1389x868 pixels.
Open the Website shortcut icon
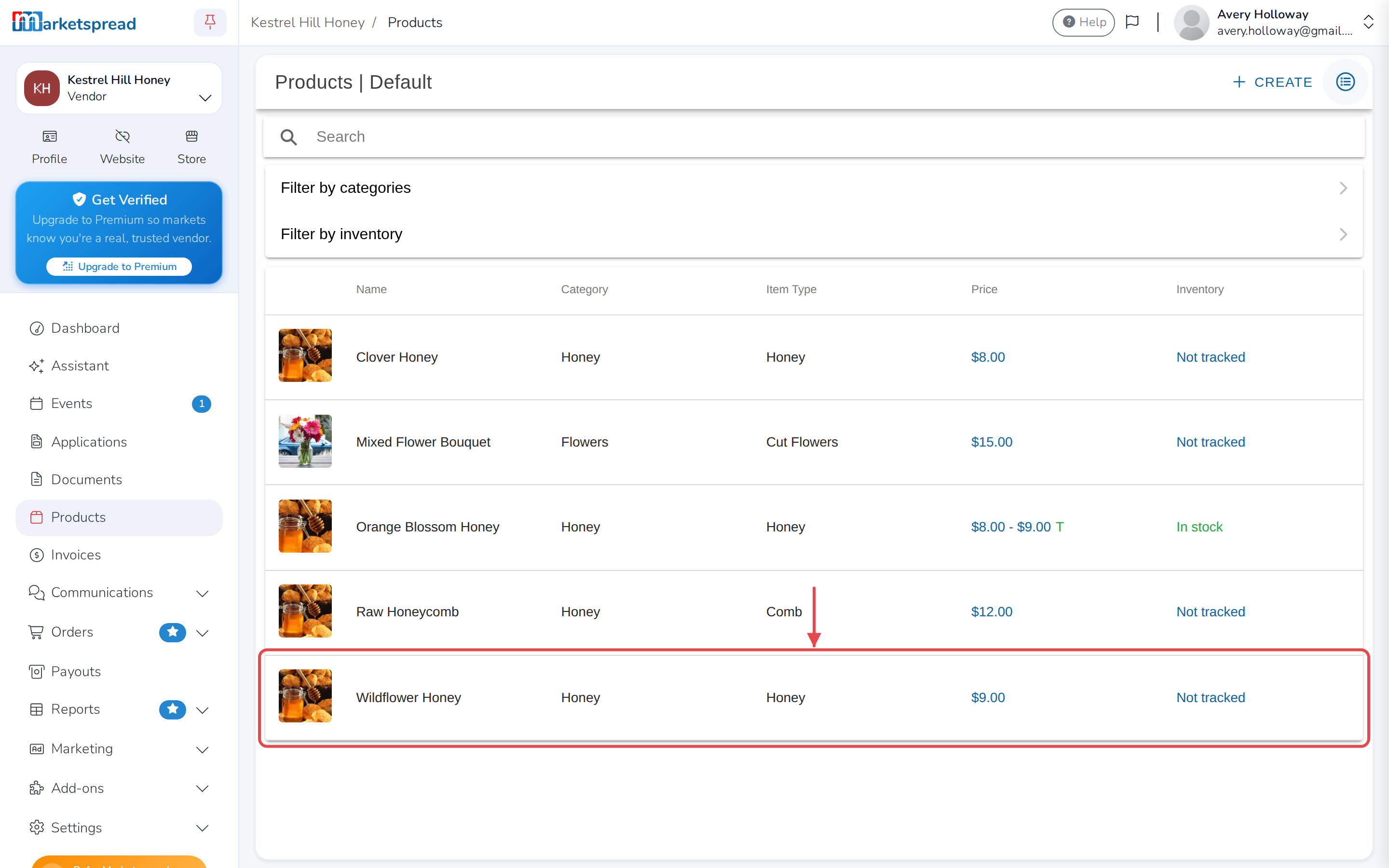122,136
